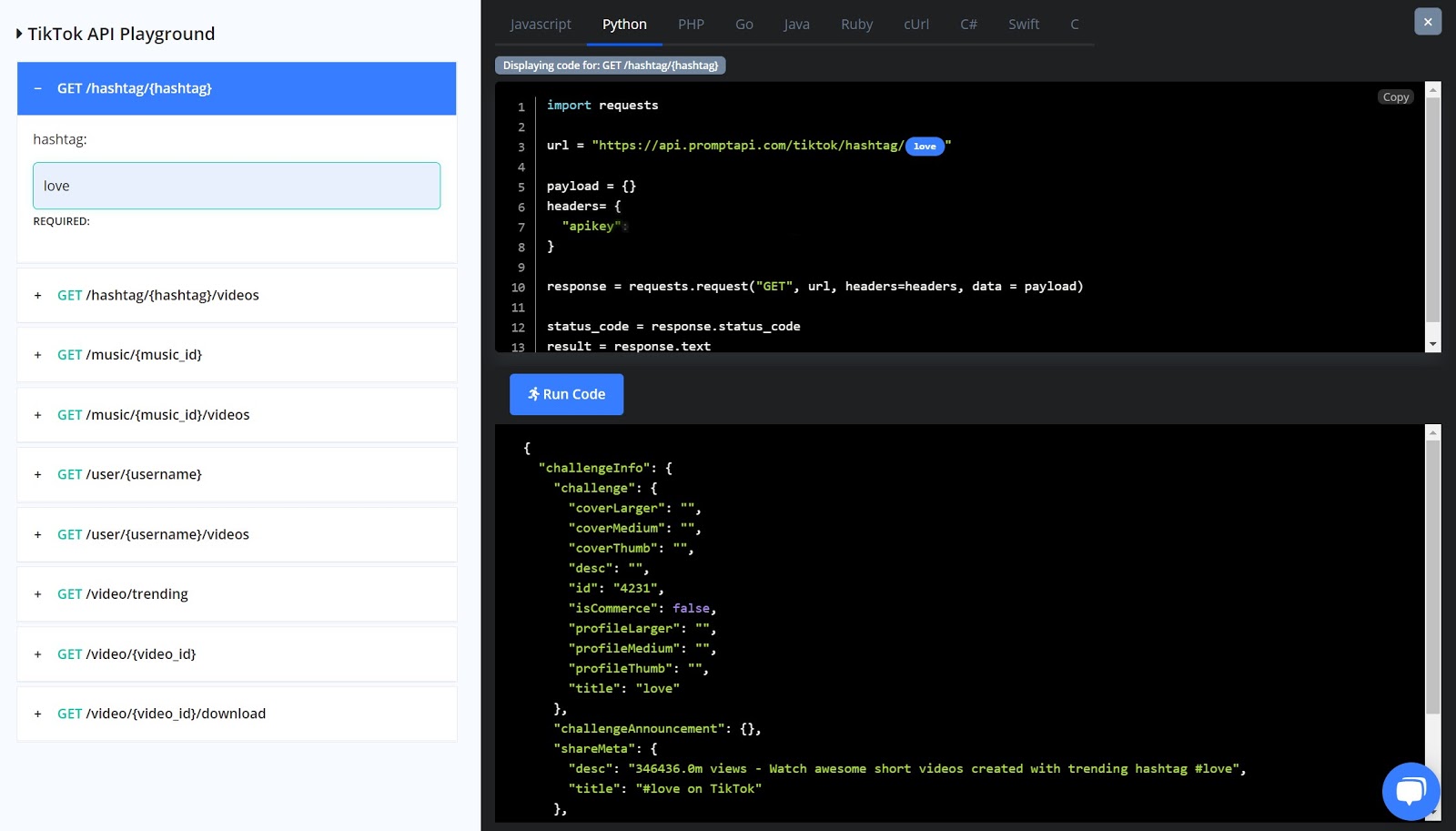Click the 'payload = {}' code line
The image size is (1456, 831).
click(591, 187)
